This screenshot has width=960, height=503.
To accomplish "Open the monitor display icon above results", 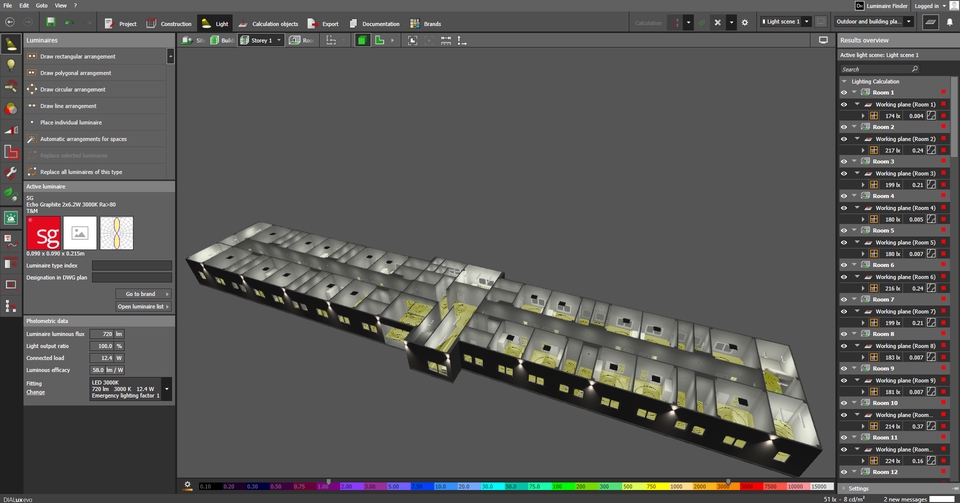I will (x=823, y=40).
